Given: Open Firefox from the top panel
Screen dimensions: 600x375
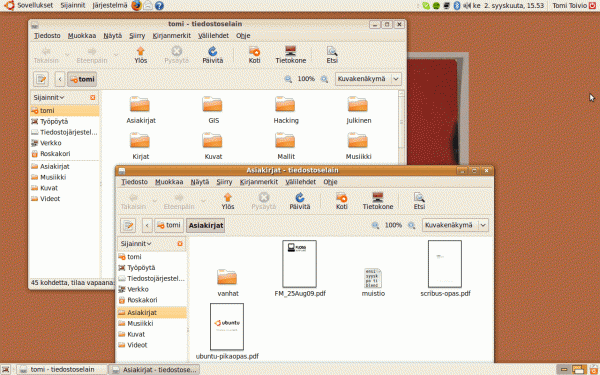Looking at the screenshot, I should click(x=136, y=5).
